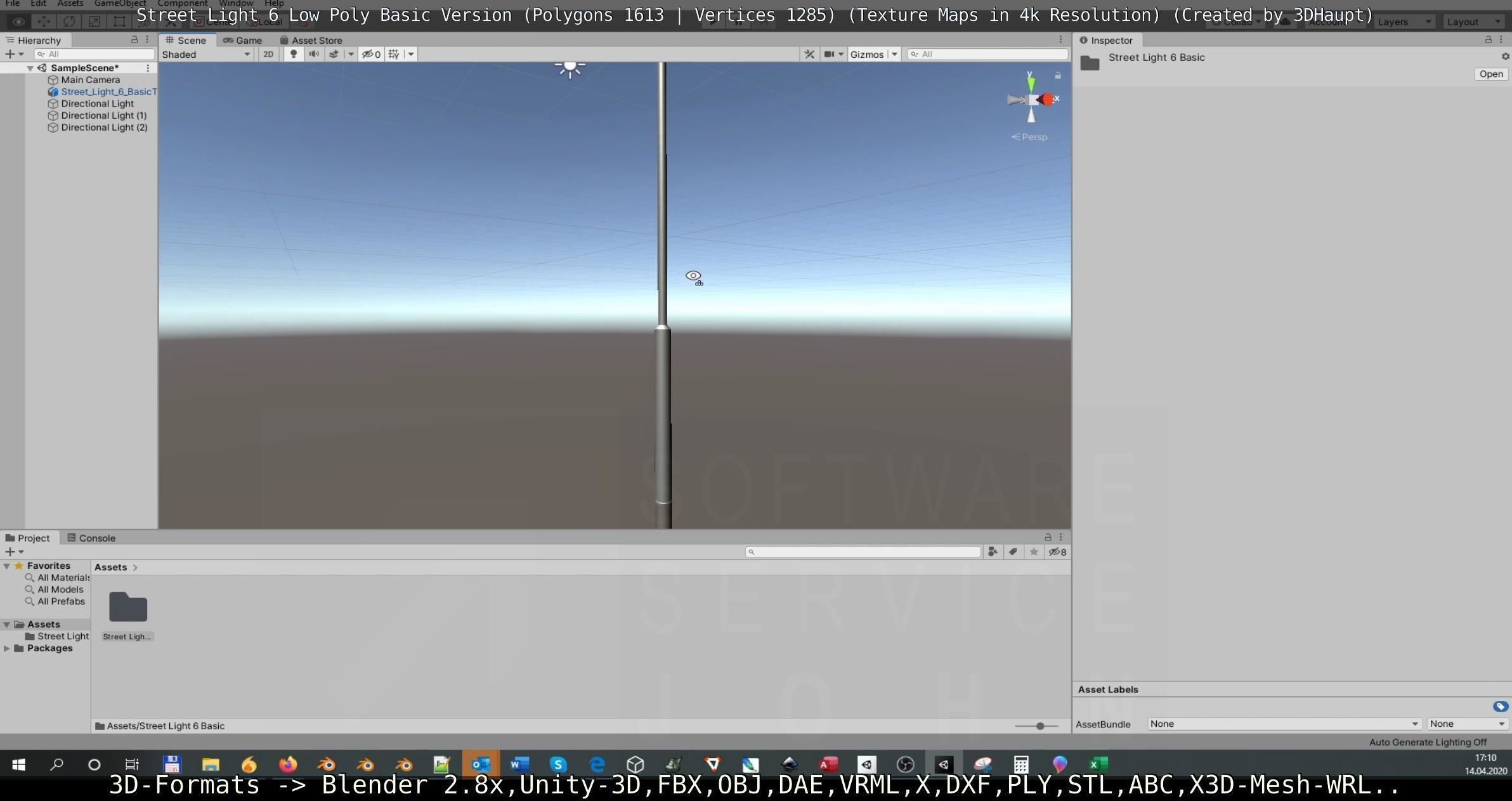Open Microsoft Word from the taskbar
The height and width of the screenshot is (801, 1512).
click(x=519, y=764)
